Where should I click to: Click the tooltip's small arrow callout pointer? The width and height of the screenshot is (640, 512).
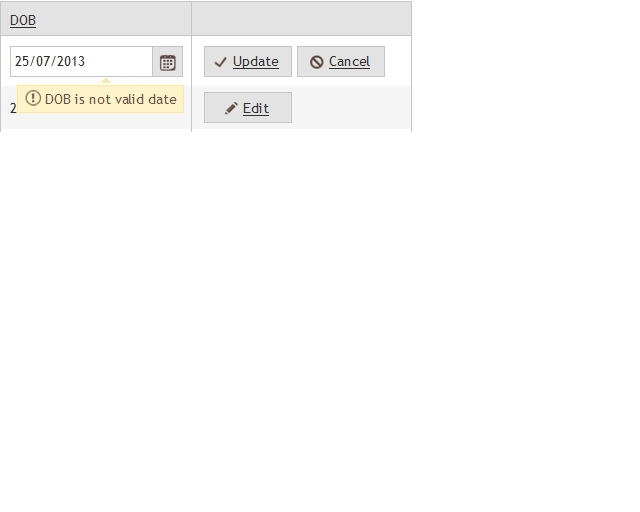[106, 81]
